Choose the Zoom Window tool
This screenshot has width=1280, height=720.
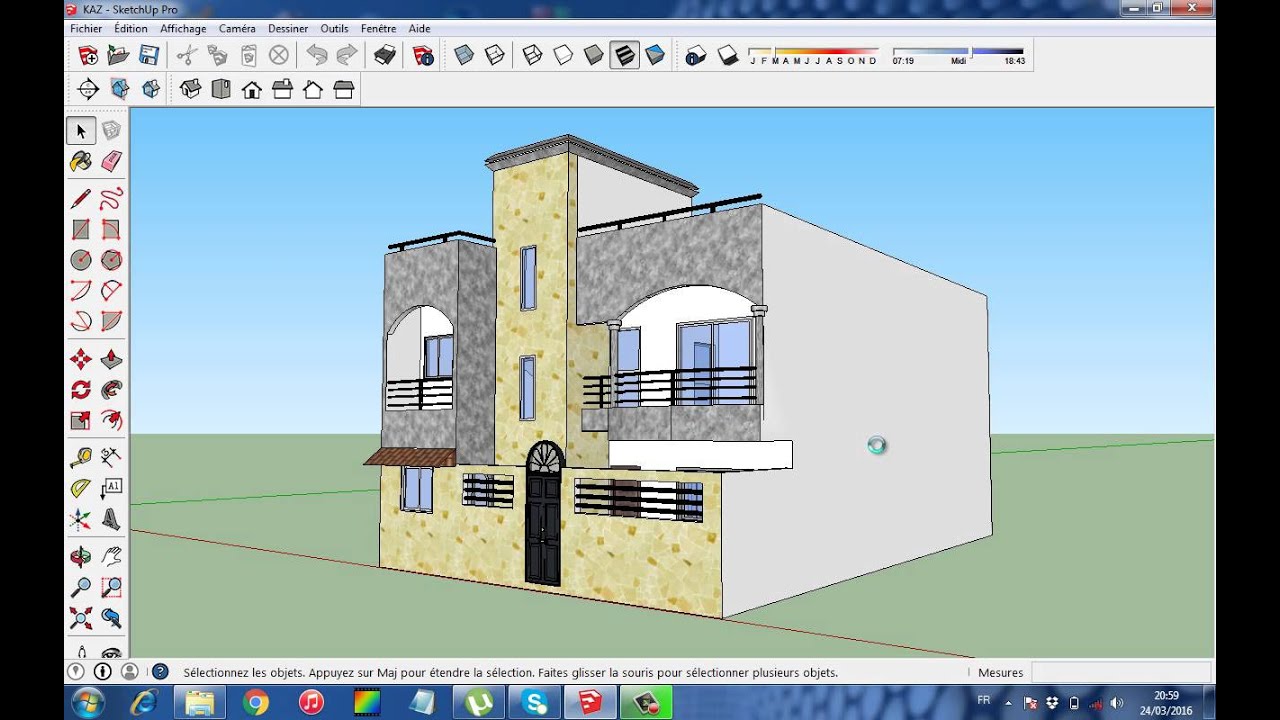tap(111, 588)
